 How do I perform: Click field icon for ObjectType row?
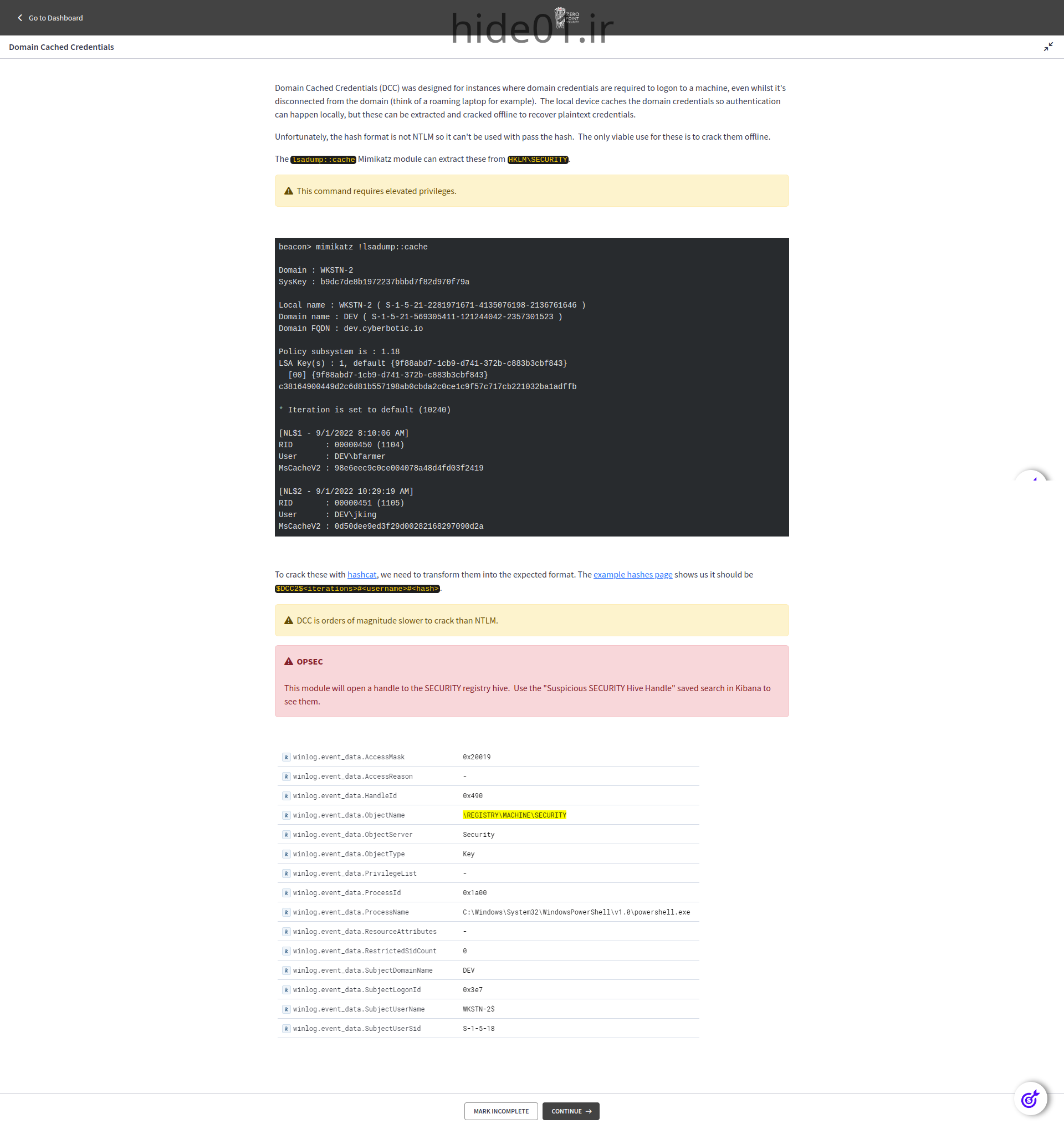tap(286, 854)
